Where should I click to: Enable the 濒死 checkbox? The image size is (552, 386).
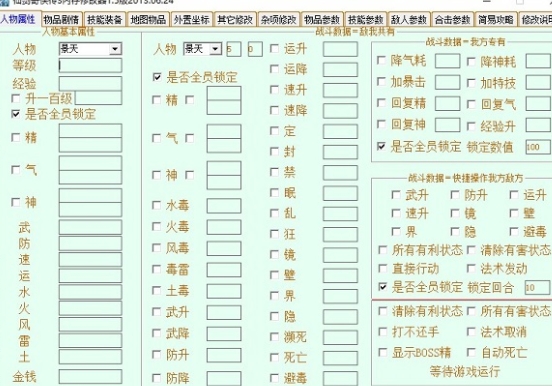pos(274,337)
